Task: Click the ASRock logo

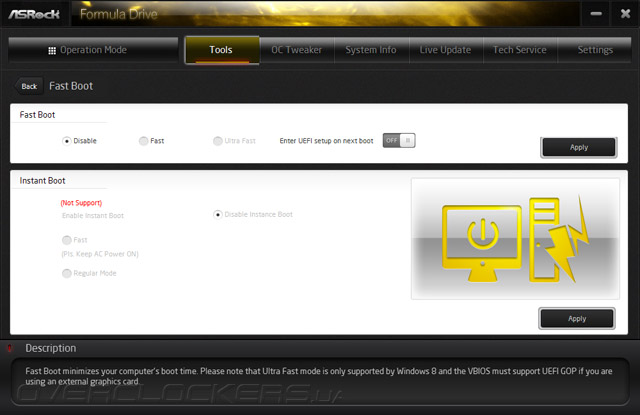Action: [x=34, y=14]
